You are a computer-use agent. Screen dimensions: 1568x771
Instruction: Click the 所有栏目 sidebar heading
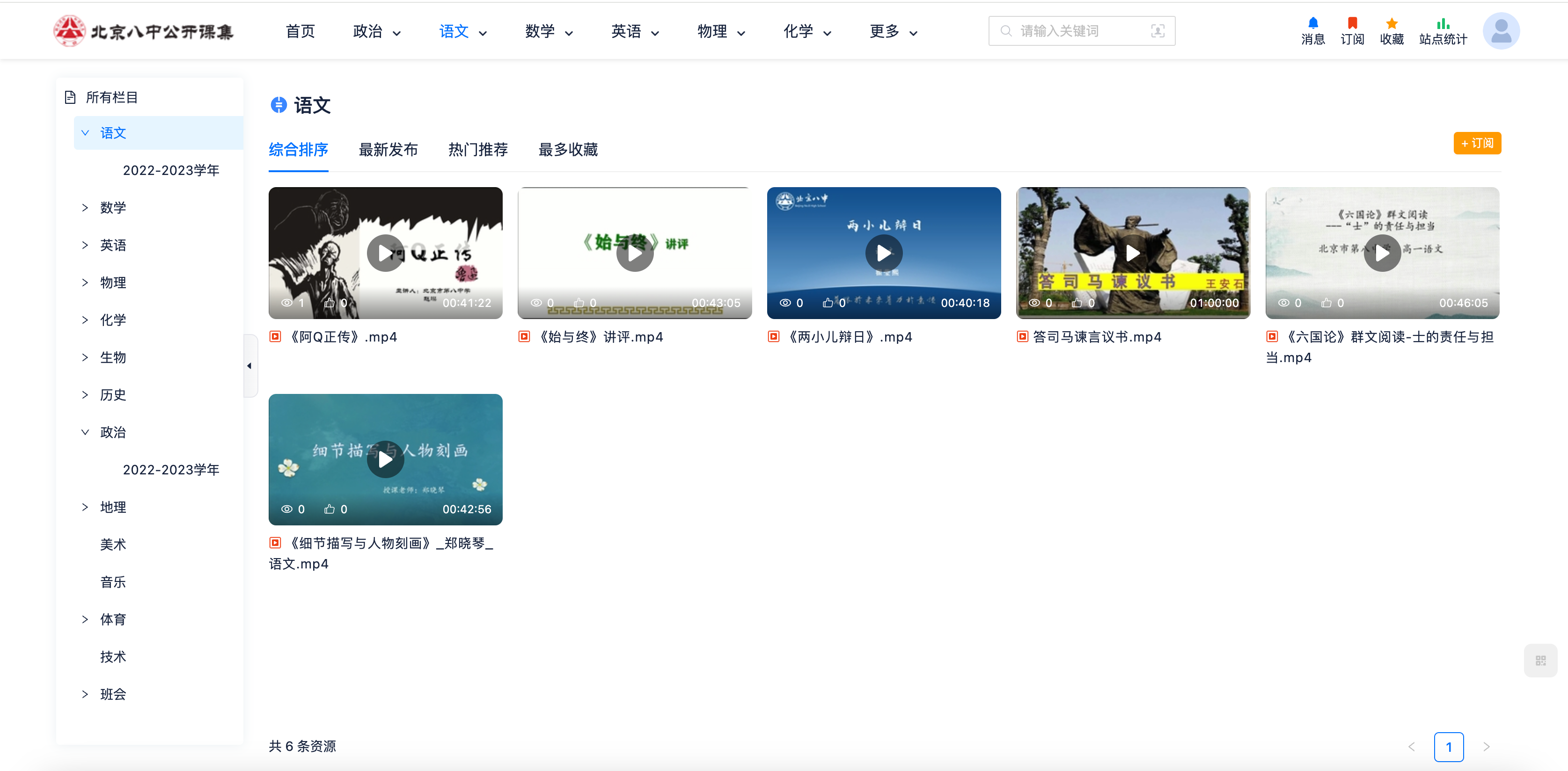pyautogui.click(x=111, y=97)
